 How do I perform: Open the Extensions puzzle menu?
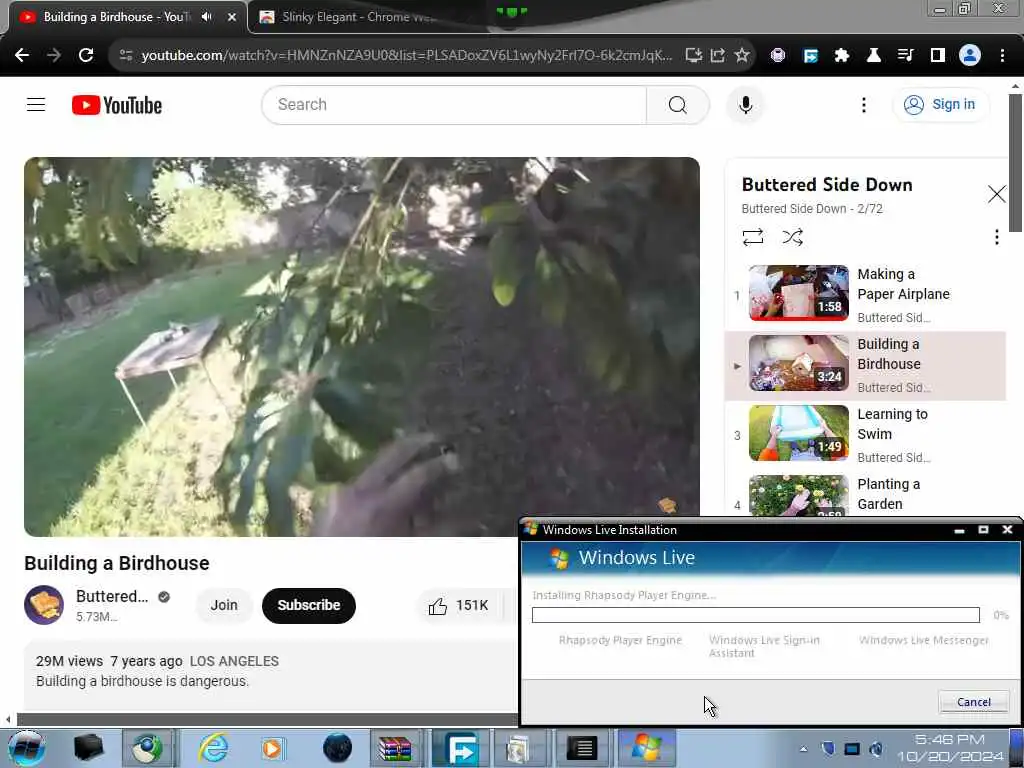point(842,56)
